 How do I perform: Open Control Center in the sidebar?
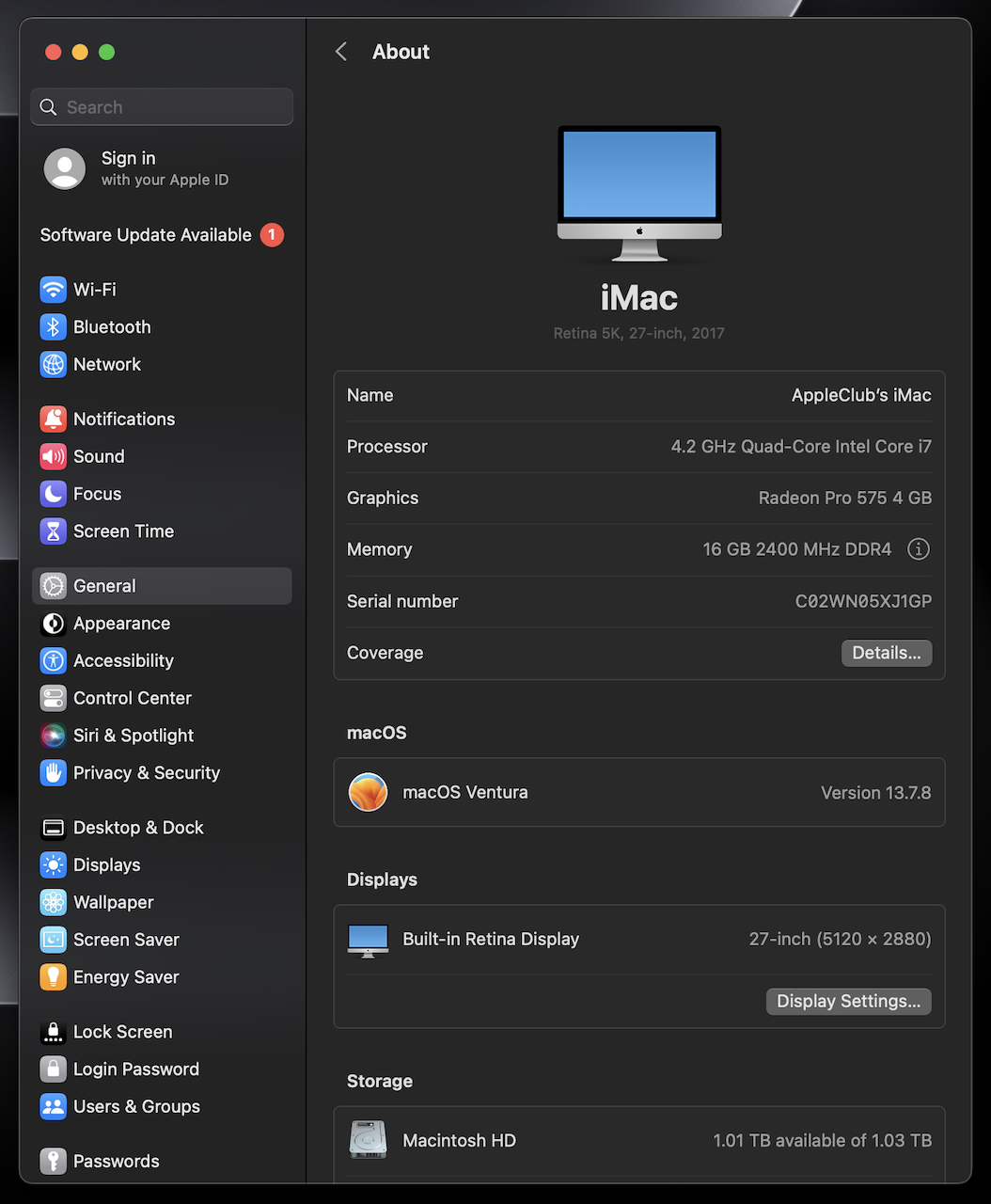click(132, 698)
